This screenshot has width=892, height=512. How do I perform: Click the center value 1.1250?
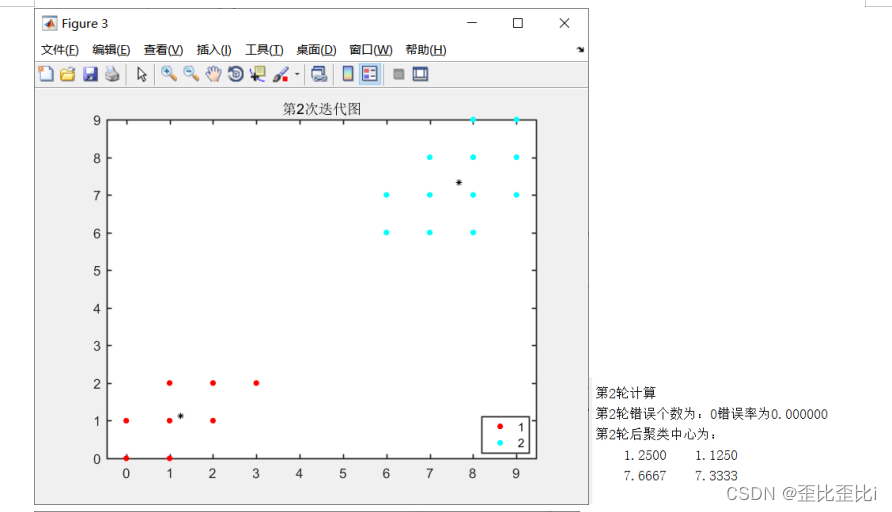(716, 455)
